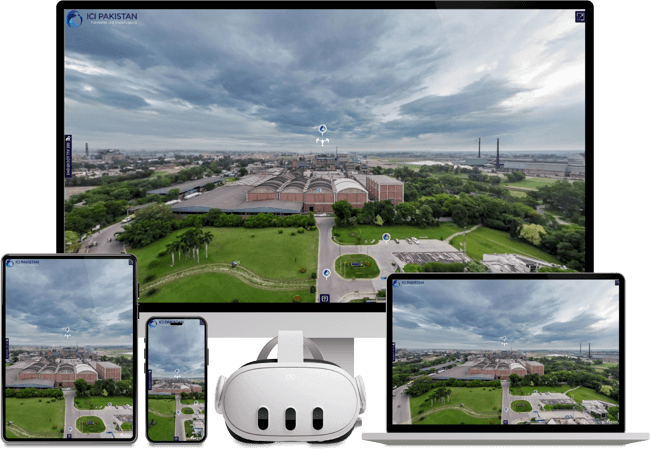Click the square icon at monitor's bottom center
The height and width of the screenshot is (449, 650).
[x=324, y=297]
